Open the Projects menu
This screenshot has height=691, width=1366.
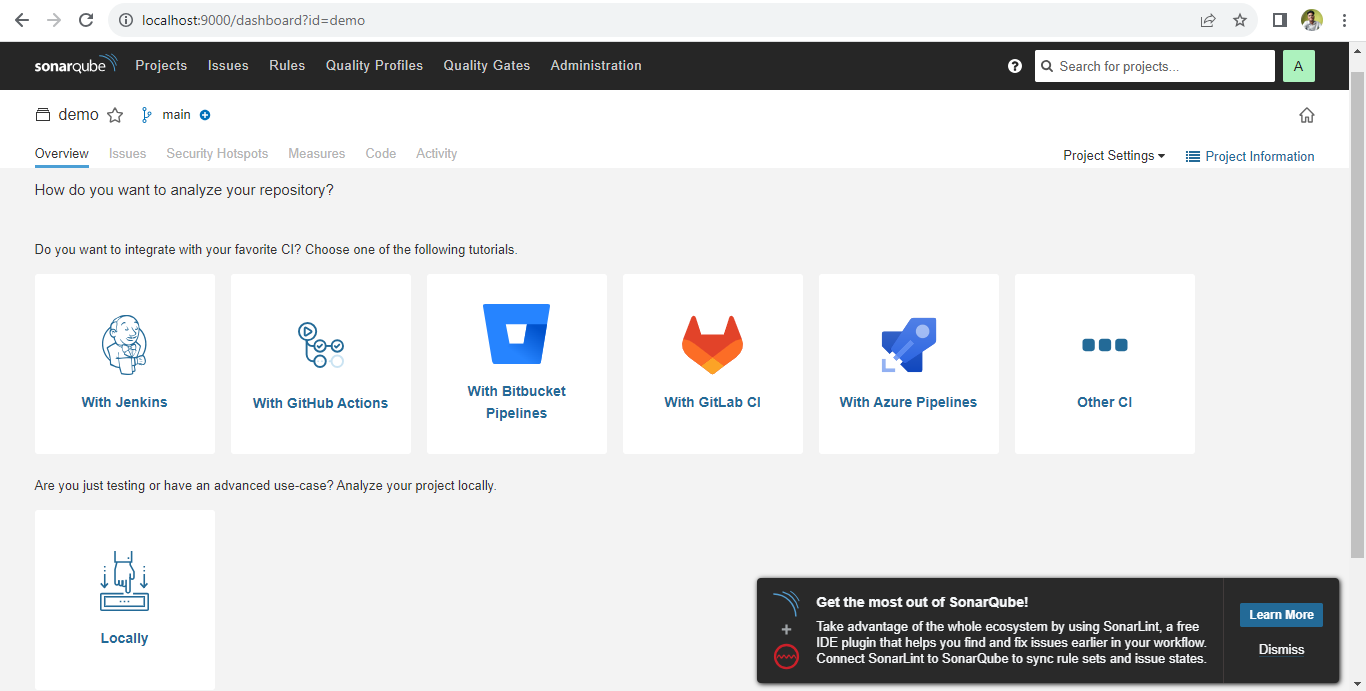(161, 65)
